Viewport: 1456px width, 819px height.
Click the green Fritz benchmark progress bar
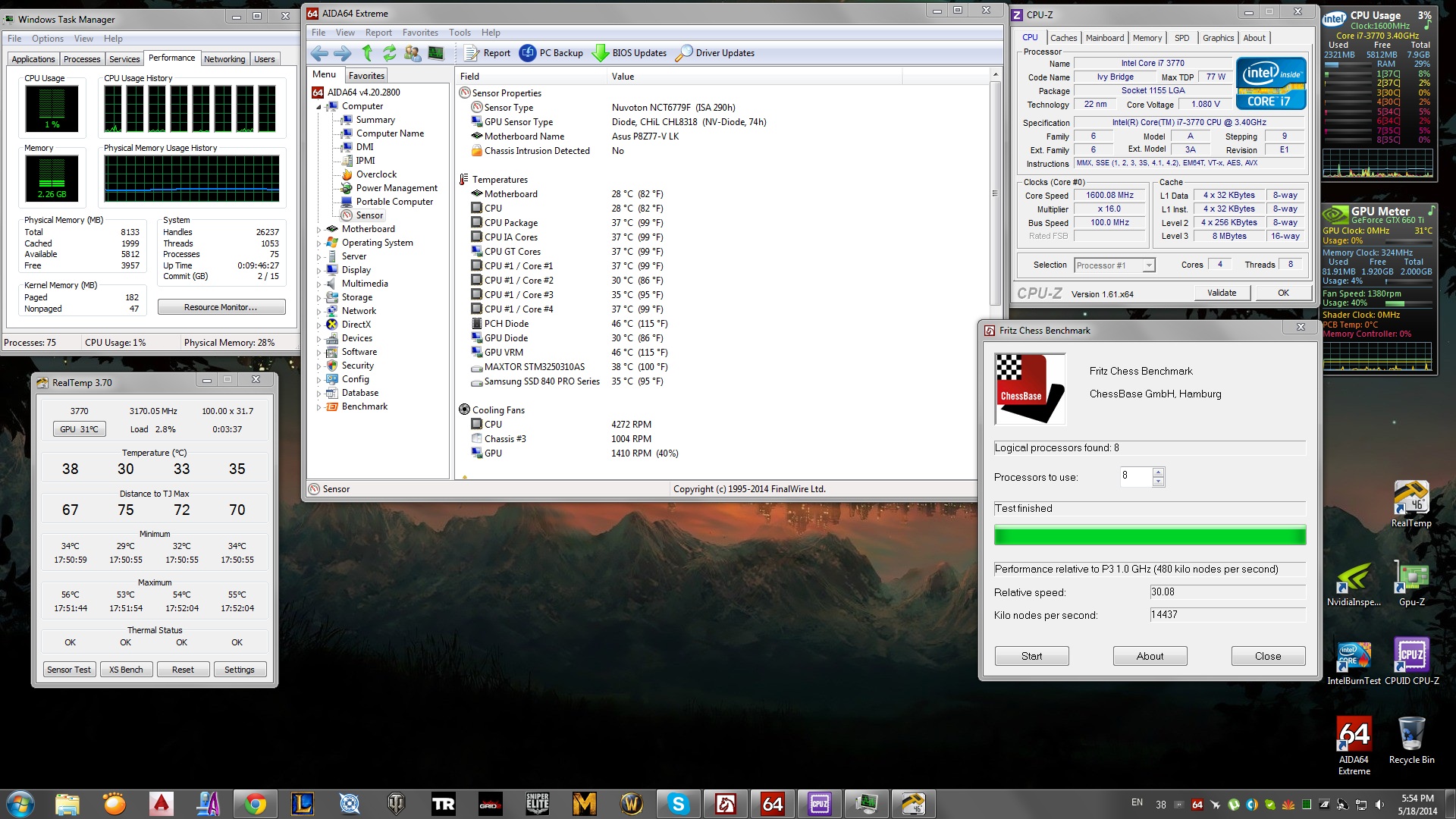(x=1150, y=536)
